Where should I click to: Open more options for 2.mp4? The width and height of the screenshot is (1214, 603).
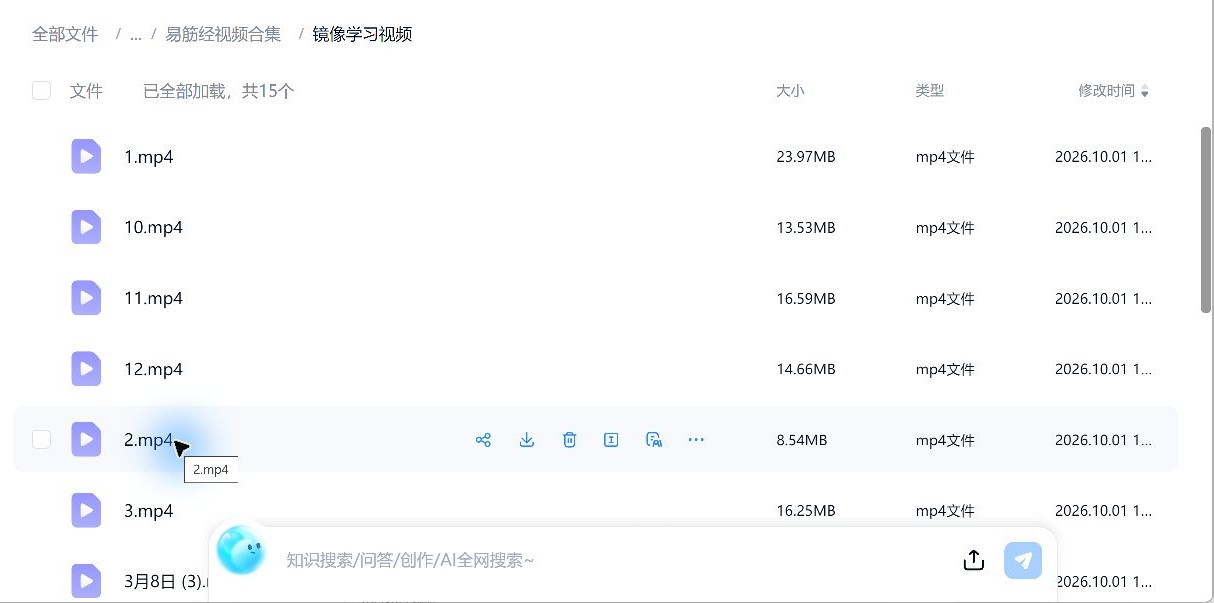pyautogui.click(x=696, y=440)
